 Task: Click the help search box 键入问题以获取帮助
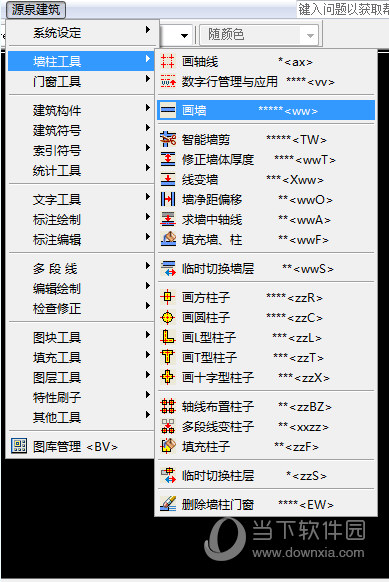[343, 9]
